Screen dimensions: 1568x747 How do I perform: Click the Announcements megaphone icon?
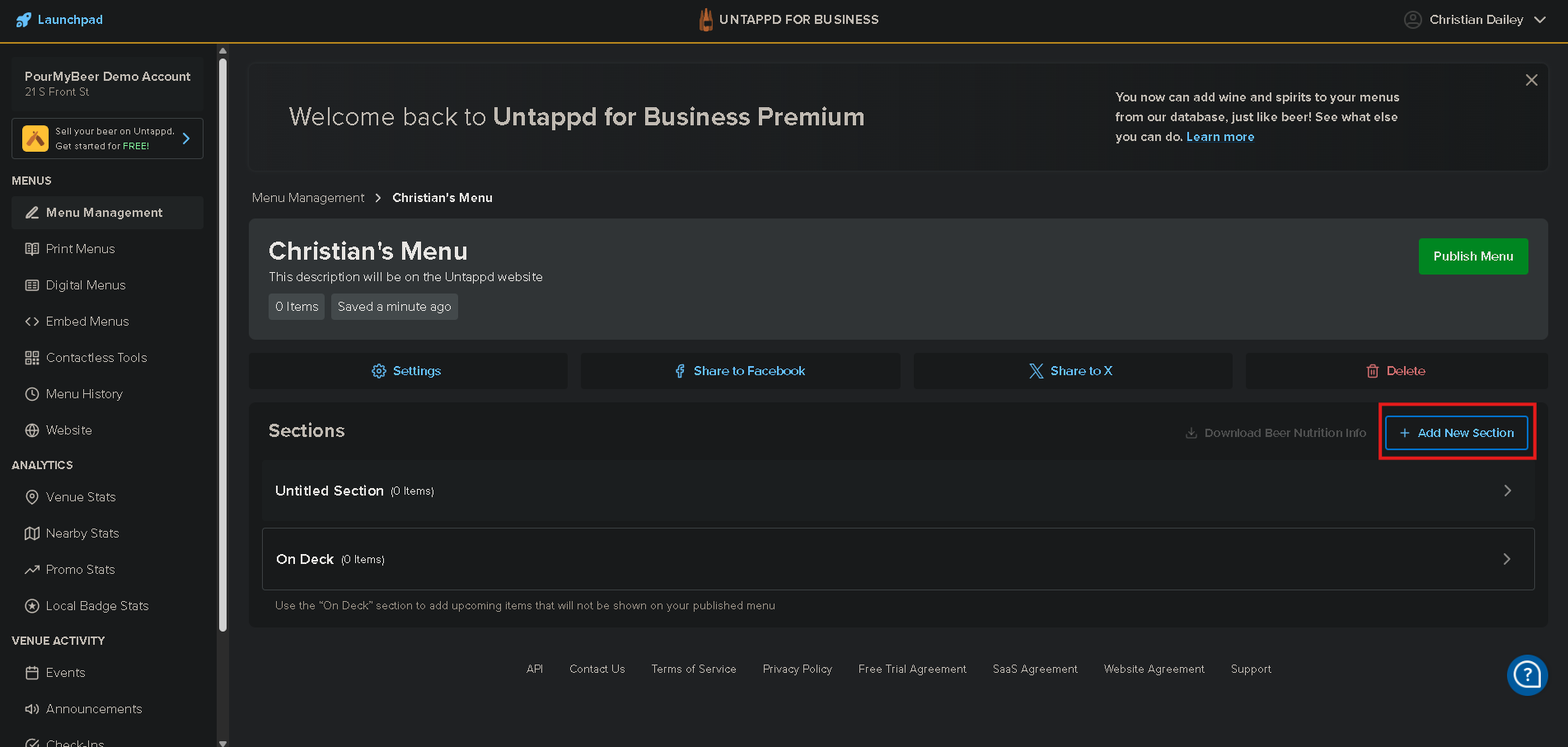pyautogui.click(x=32, y=709)
